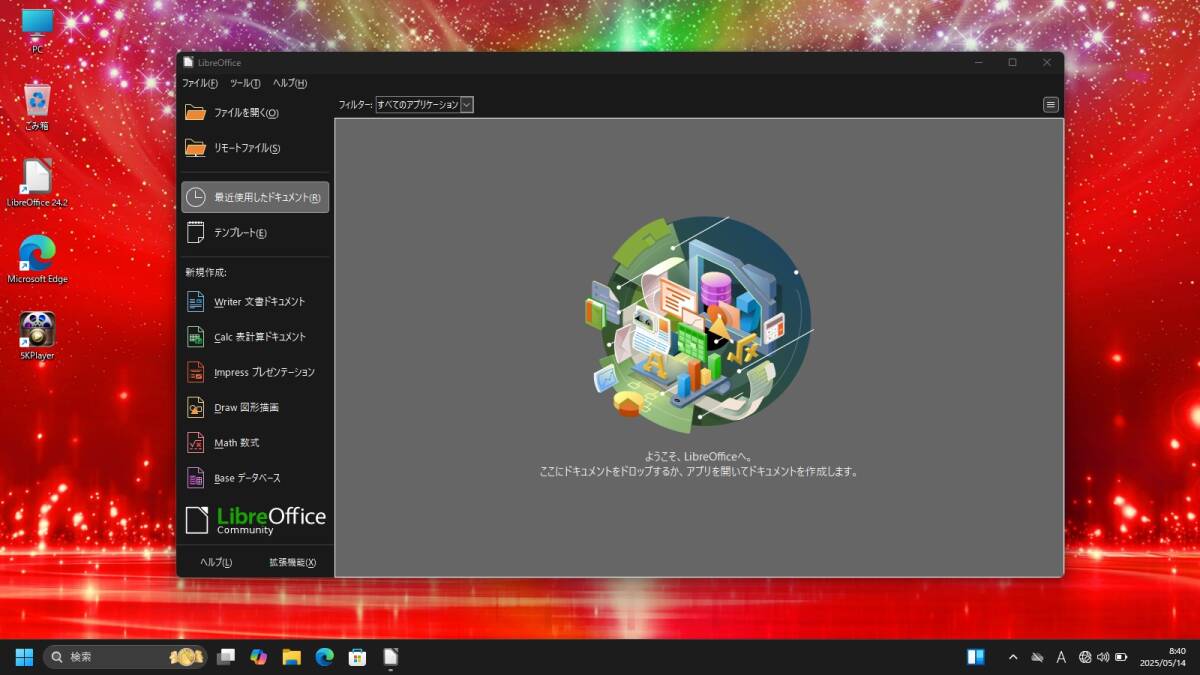Select the PC desktop icon
The image size is (1200, 675).
37,30
